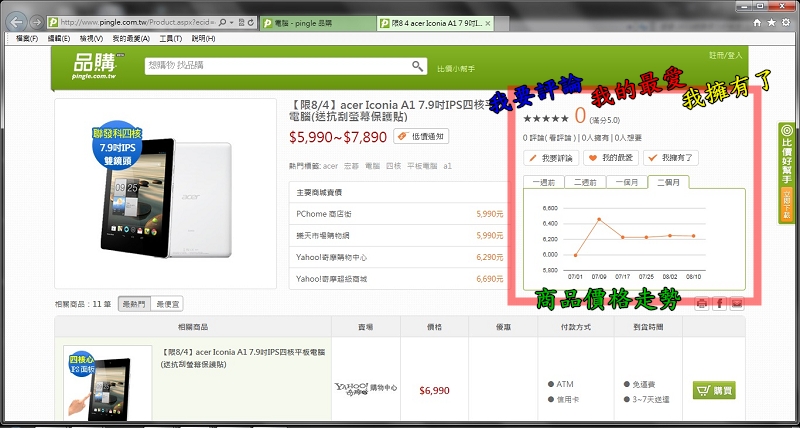Select the 二個月 chart tab
Image resolution: width=800 pixels, height=428 pixels.
[x=668, y=182]
